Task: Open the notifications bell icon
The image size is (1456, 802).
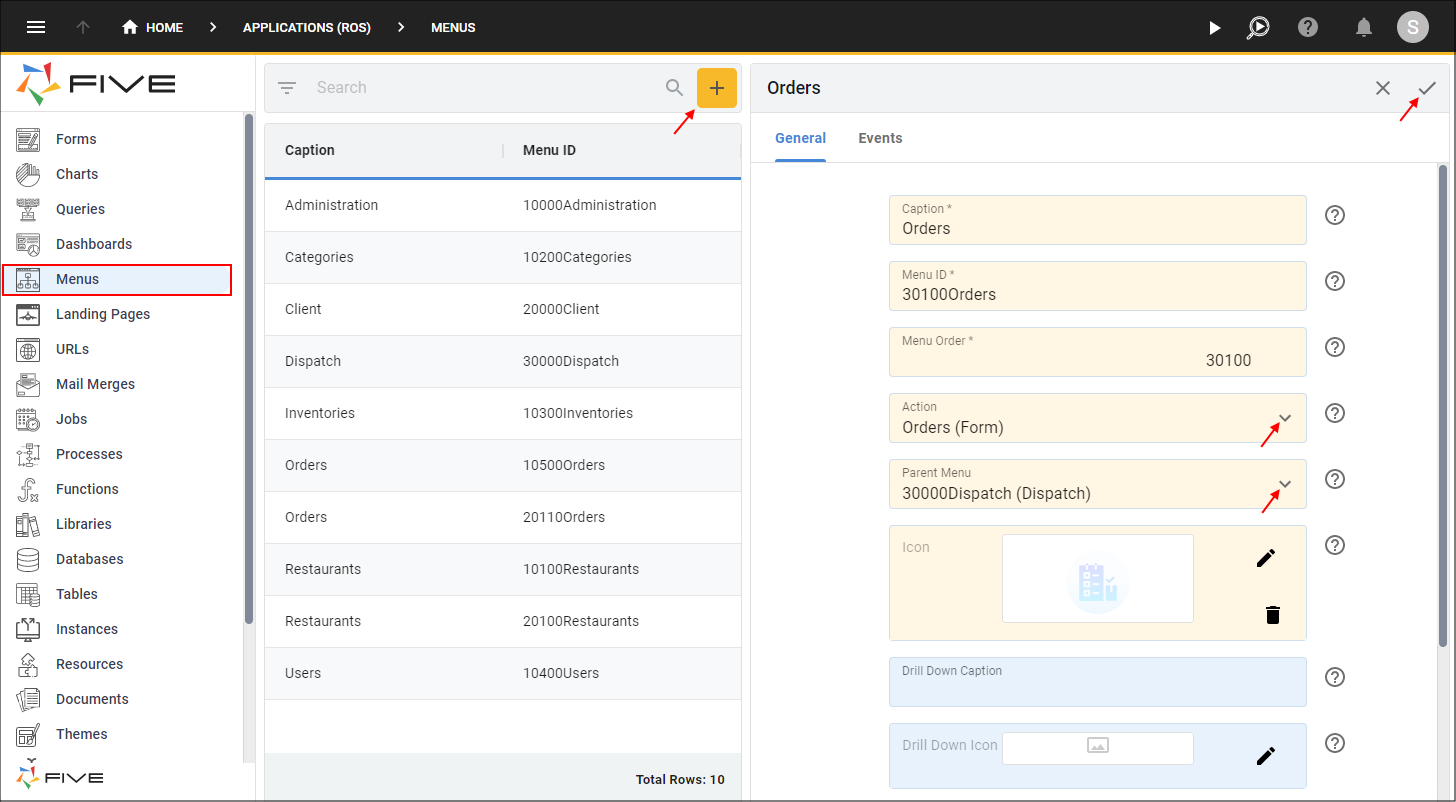Action: click(x=1362, y=27)
